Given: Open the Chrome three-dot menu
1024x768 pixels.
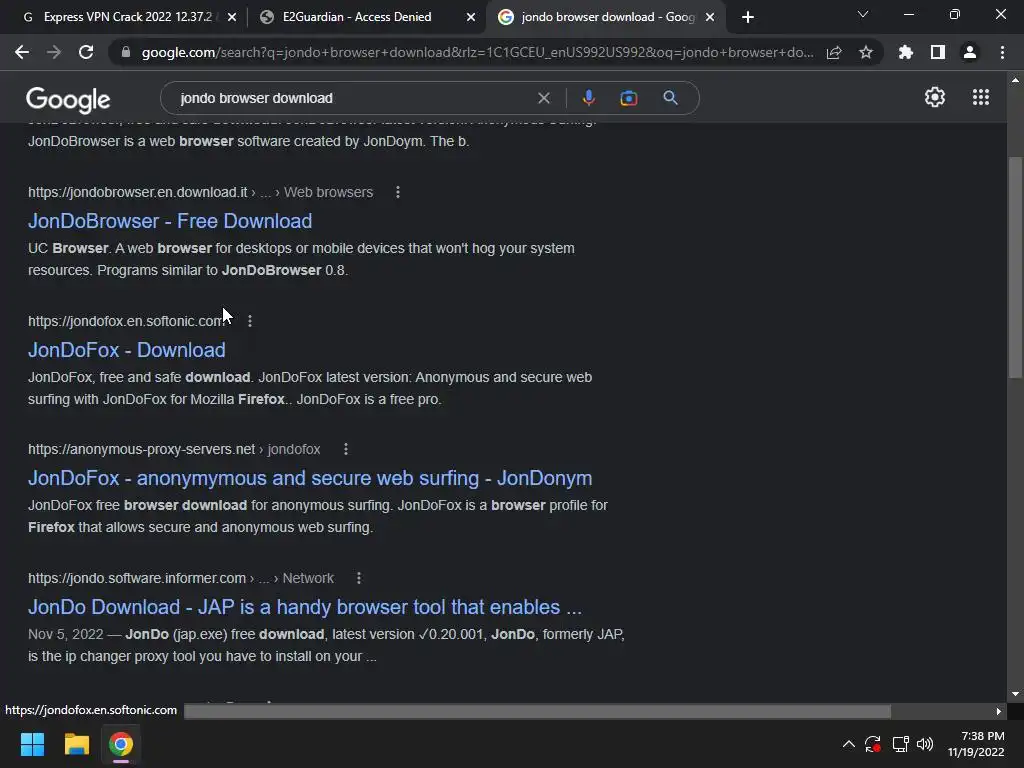Looking at the screenshot, I should (1002, 52).
